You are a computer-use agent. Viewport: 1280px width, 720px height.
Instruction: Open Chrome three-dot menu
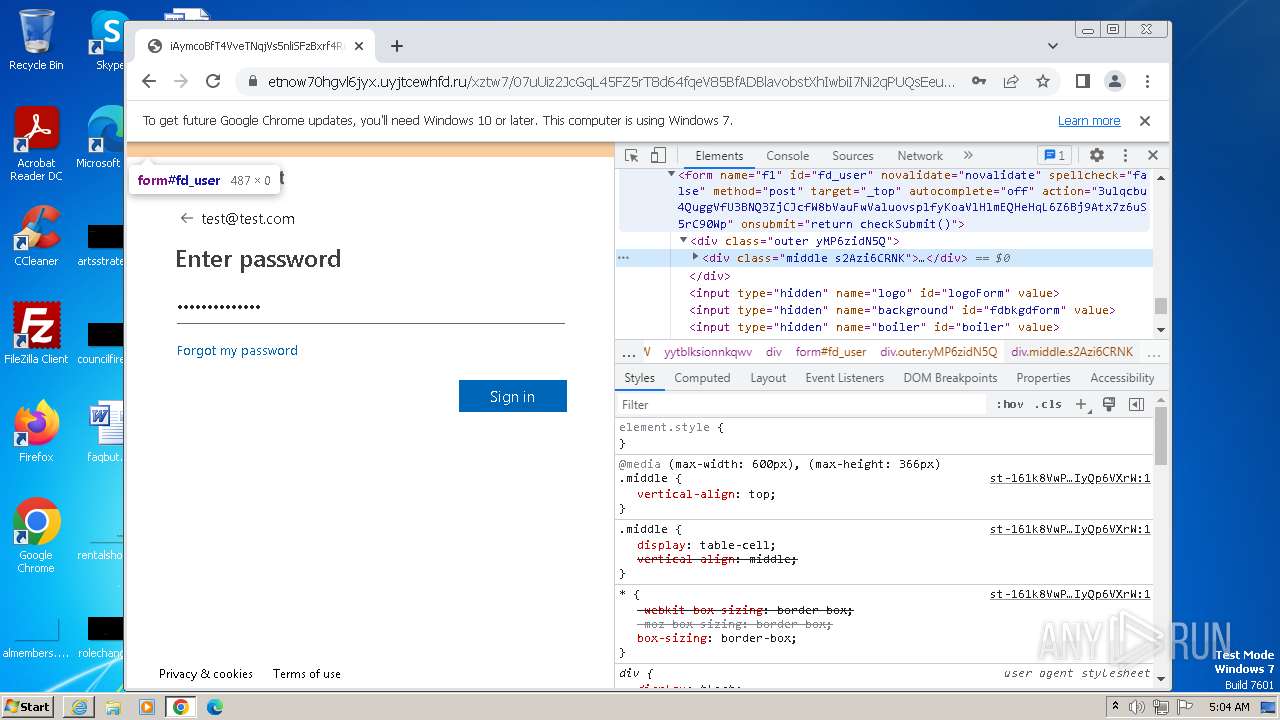1147,81
